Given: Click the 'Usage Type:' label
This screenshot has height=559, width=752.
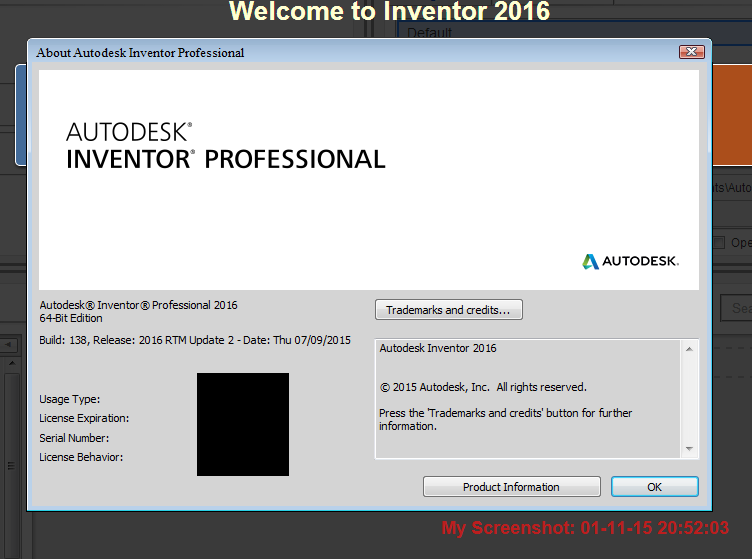Looking at the screenshot, I should 70,399.
